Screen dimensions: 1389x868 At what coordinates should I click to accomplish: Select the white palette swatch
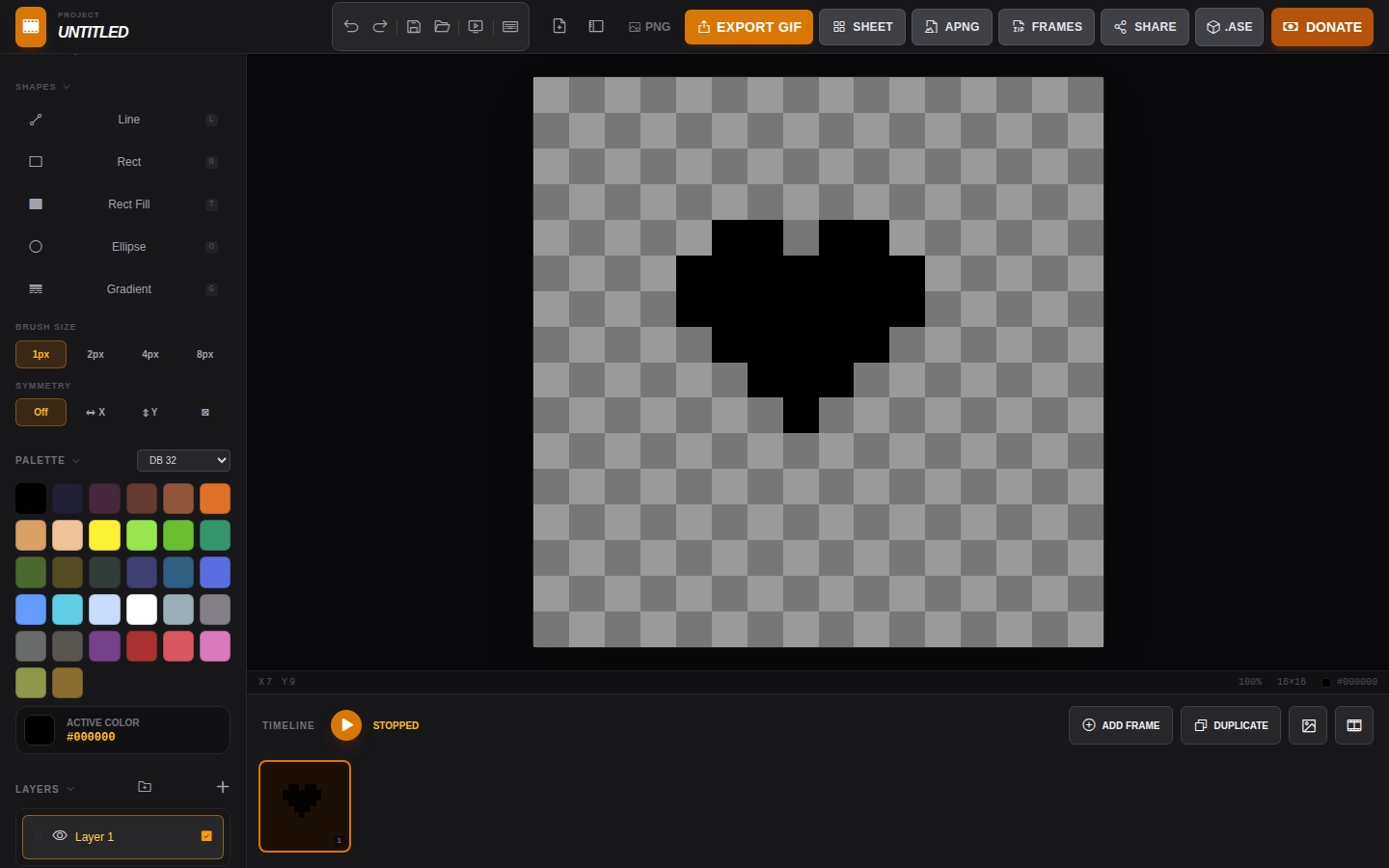pyautogui.click(x=142, y=610)
